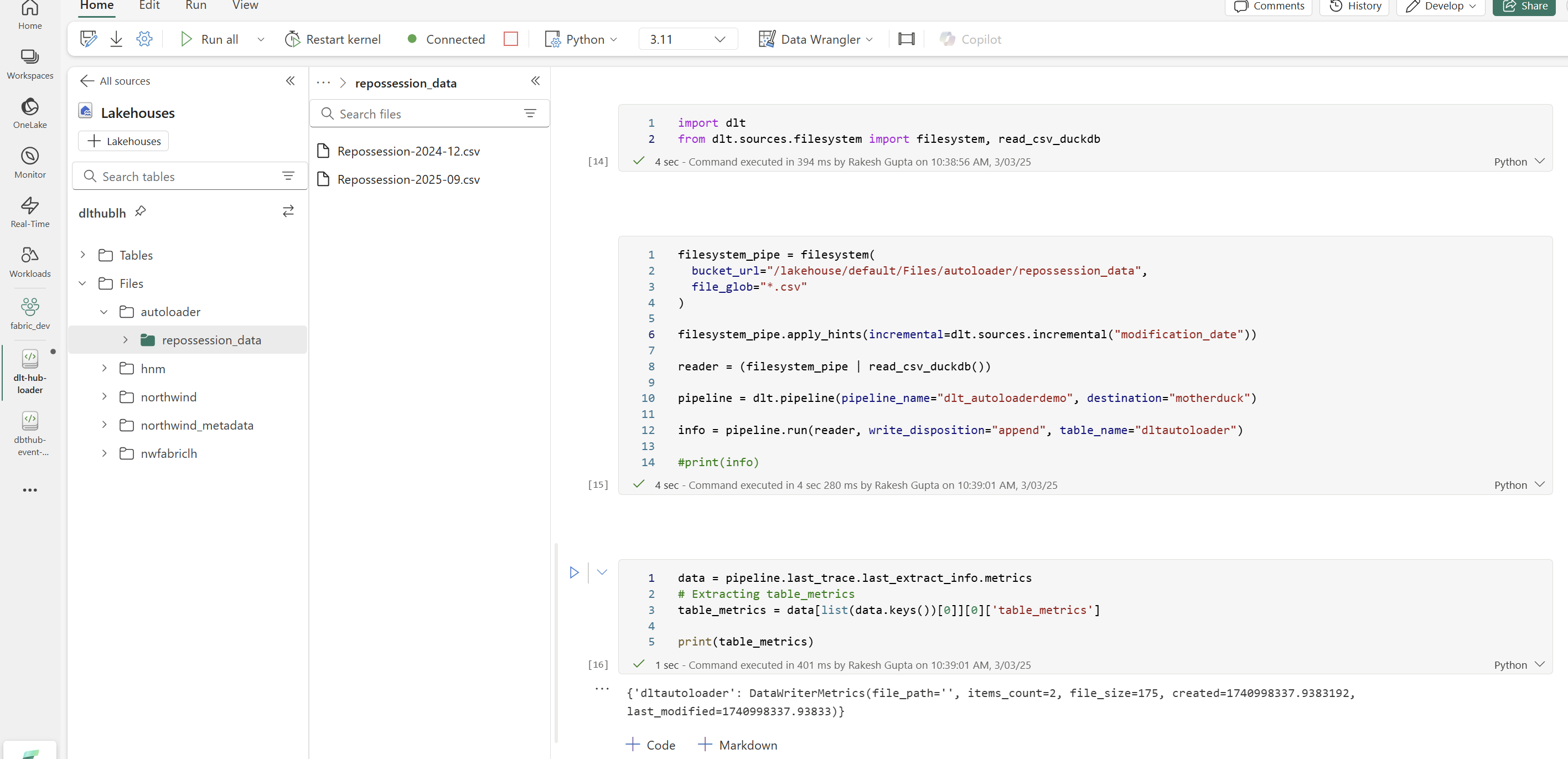Open the Python language dropdown
Image resolution: width=1568 pixels, height=759 pixels.
click(x=581, y=38)
